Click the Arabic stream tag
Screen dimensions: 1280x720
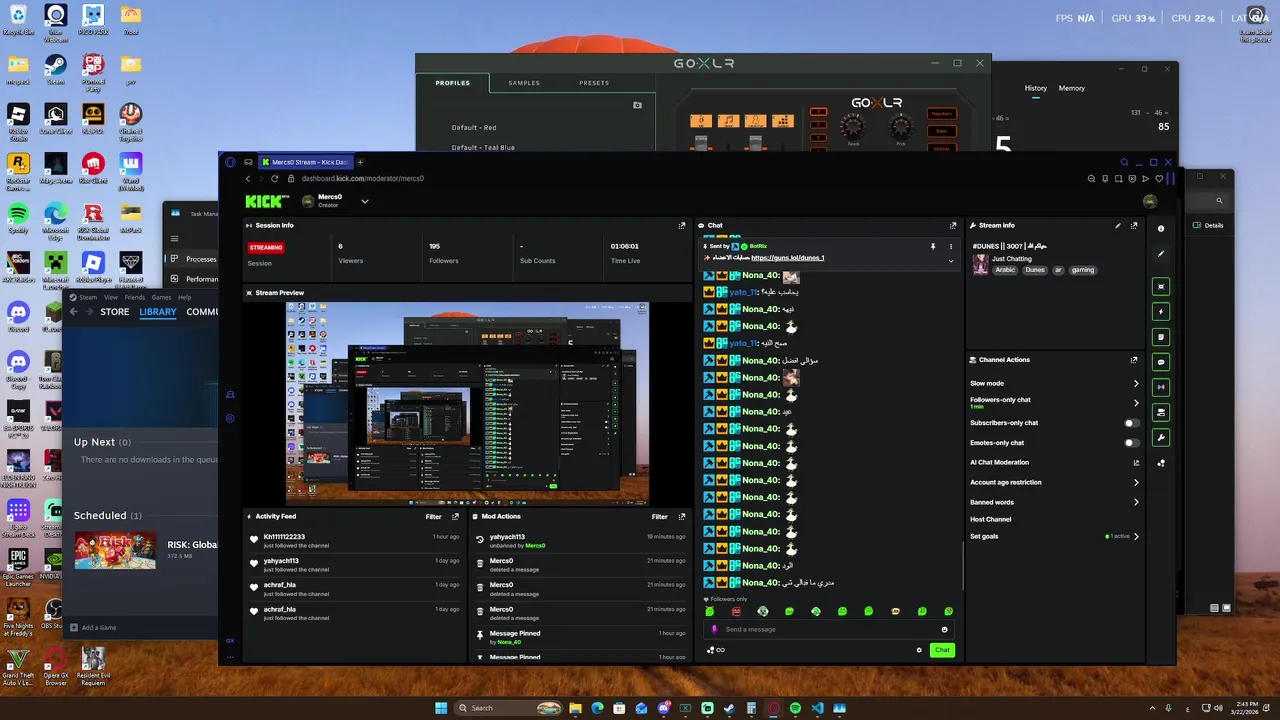click(1005, 270)
